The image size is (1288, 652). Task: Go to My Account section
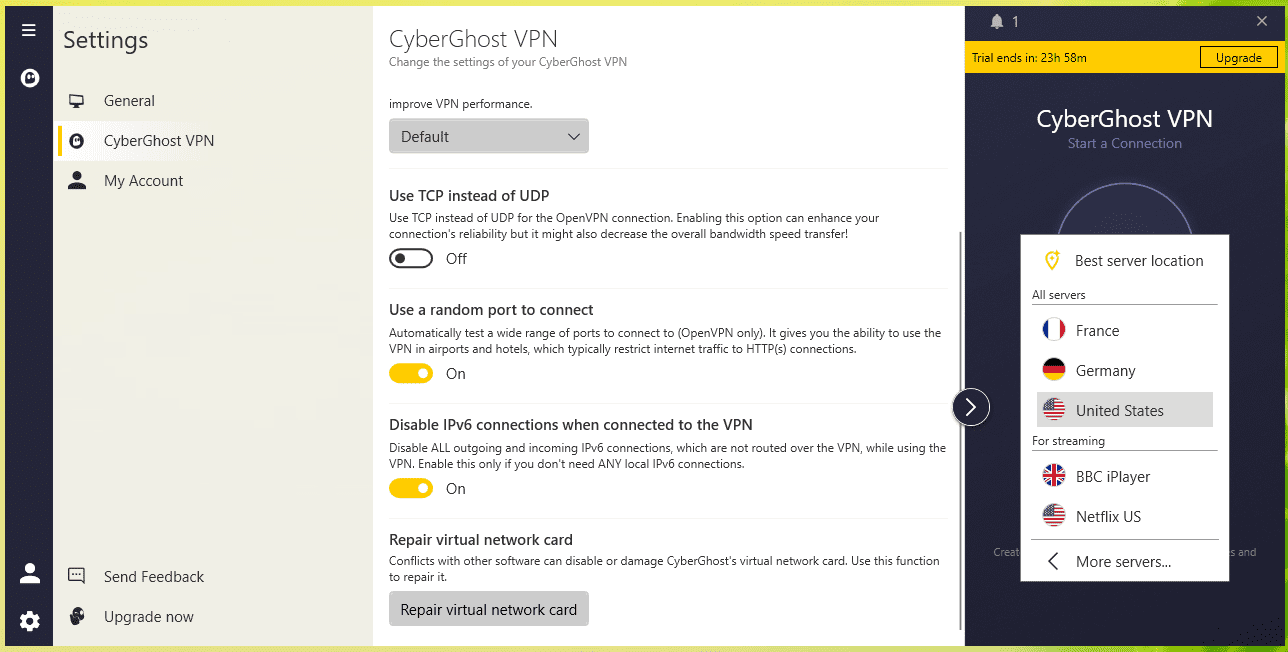(143, 181)
